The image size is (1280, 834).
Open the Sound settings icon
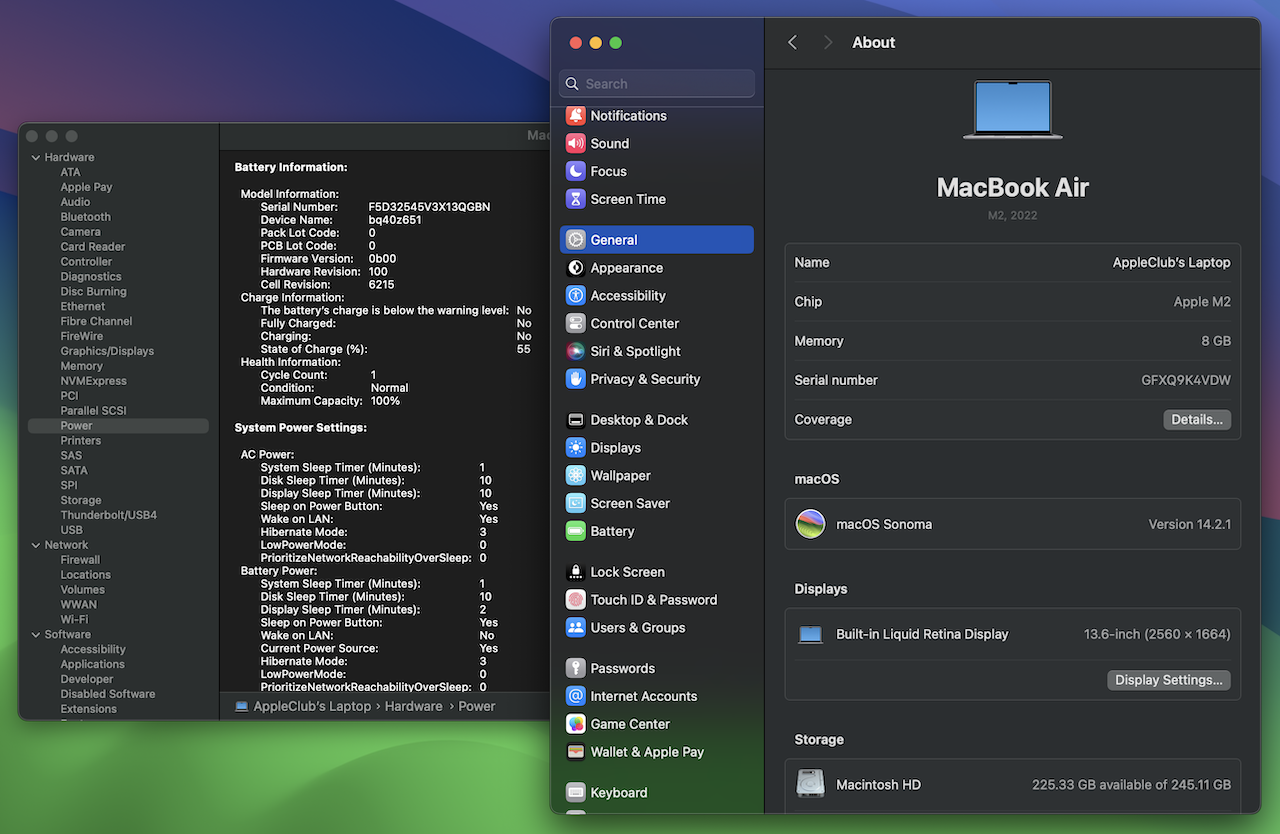[x=575, y=143]
